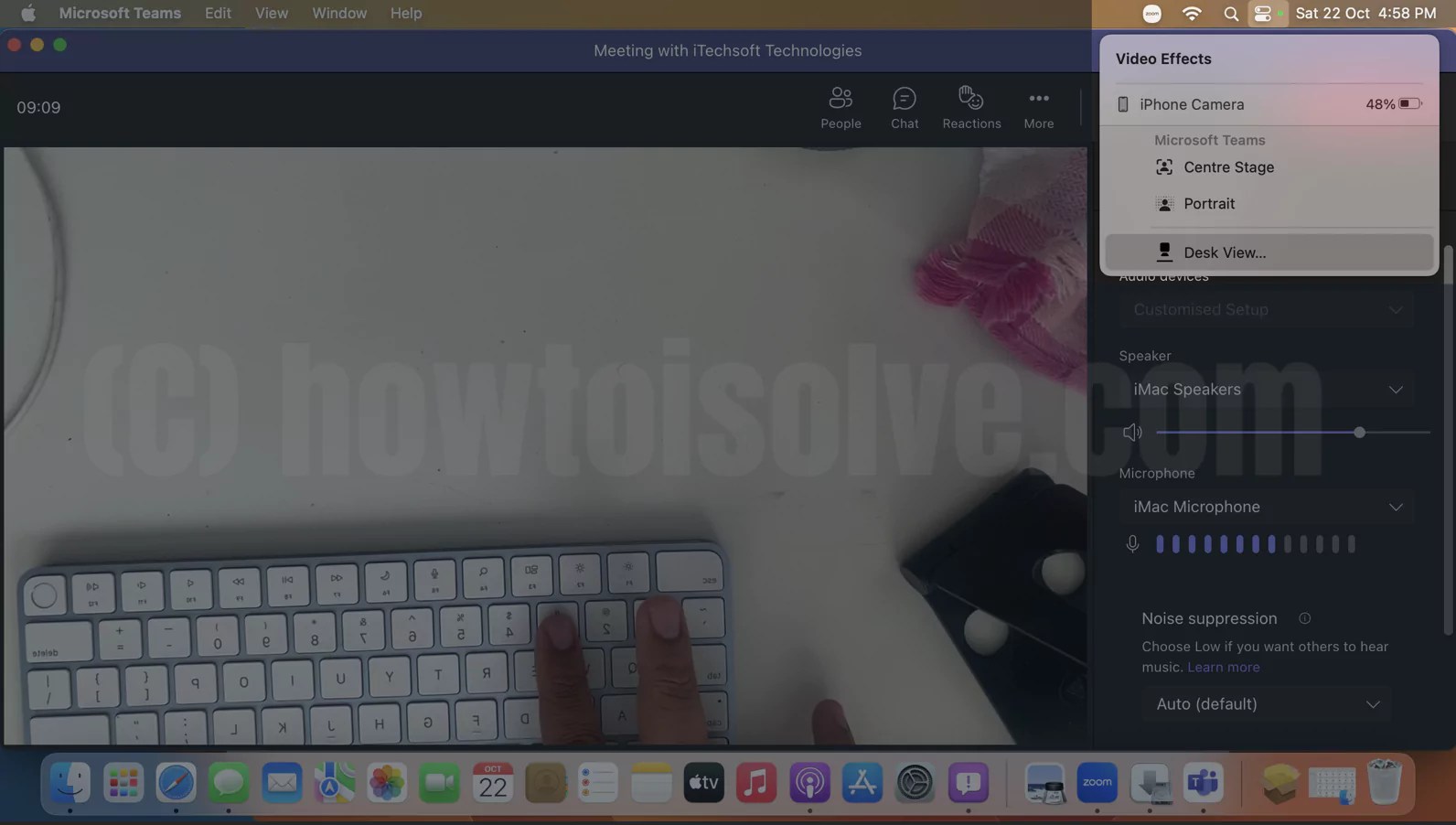Open the Help menu
Viewport: 1456px width, 825px height.
[x=406, y=13]
